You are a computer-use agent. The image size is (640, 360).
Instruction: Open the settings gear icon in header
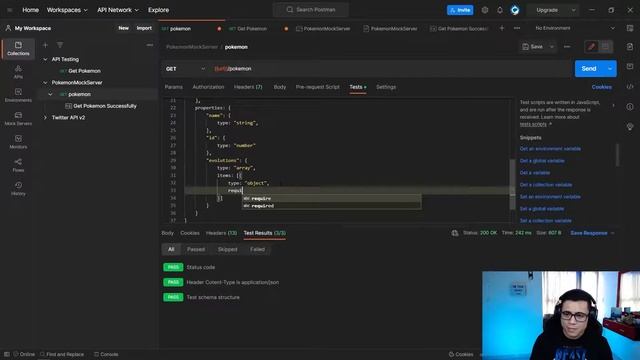[x=484, y=10]
